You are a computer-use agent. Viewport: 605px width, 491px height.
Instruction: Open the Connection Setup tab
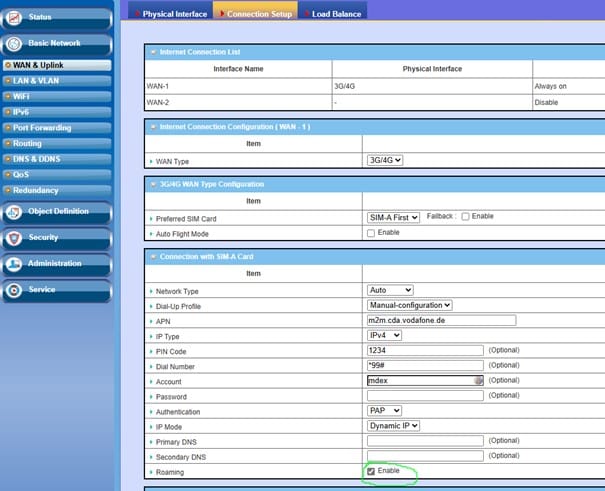point(255,11)
